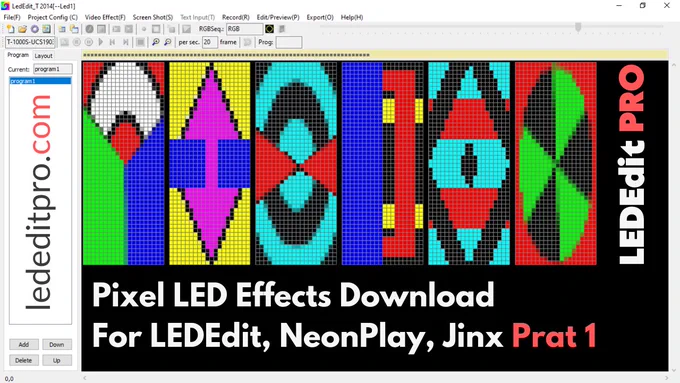Click the vertical scrollbar up arrow
Viewport: 680px width, 383px height.
pyautogui.click(x=674, y=65)
